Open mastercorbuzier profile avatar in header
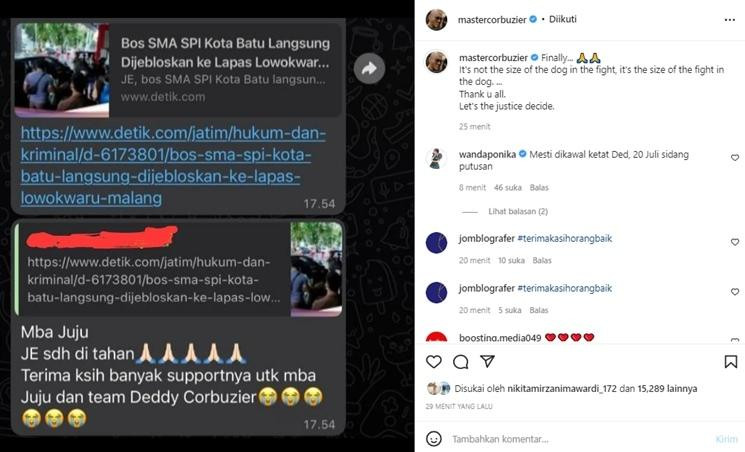Viewport: 745px width, 452px height. pos(436,19)
